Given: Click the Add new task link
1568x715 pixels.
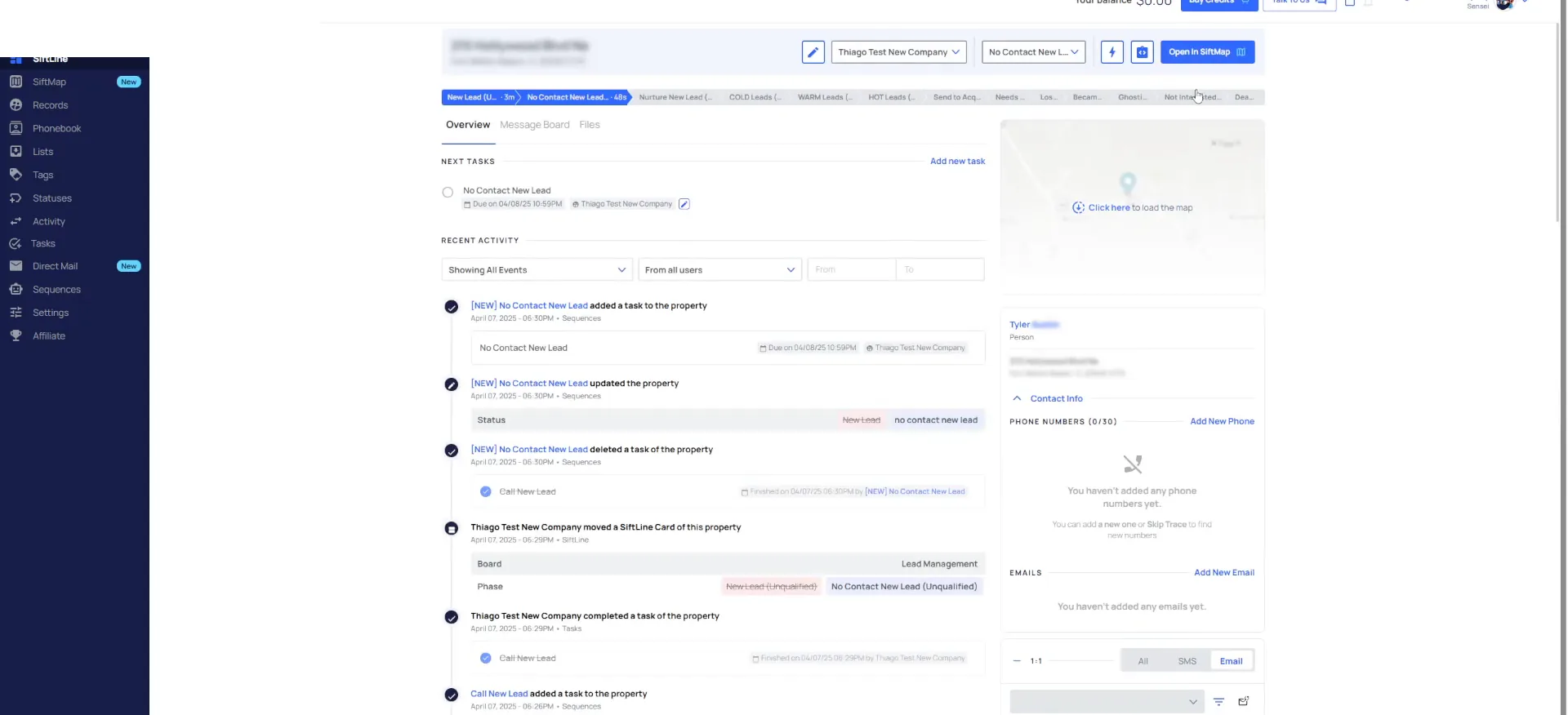Looking at the screenshot, I should pos(958,162).
